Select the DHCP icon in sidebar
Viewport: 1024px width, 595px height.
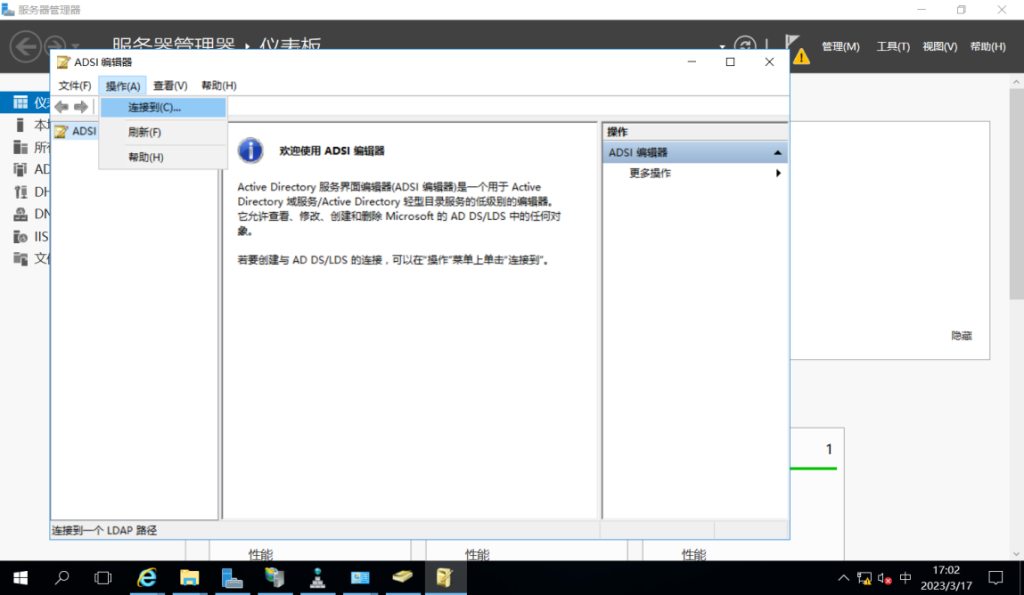click(21, 191)
